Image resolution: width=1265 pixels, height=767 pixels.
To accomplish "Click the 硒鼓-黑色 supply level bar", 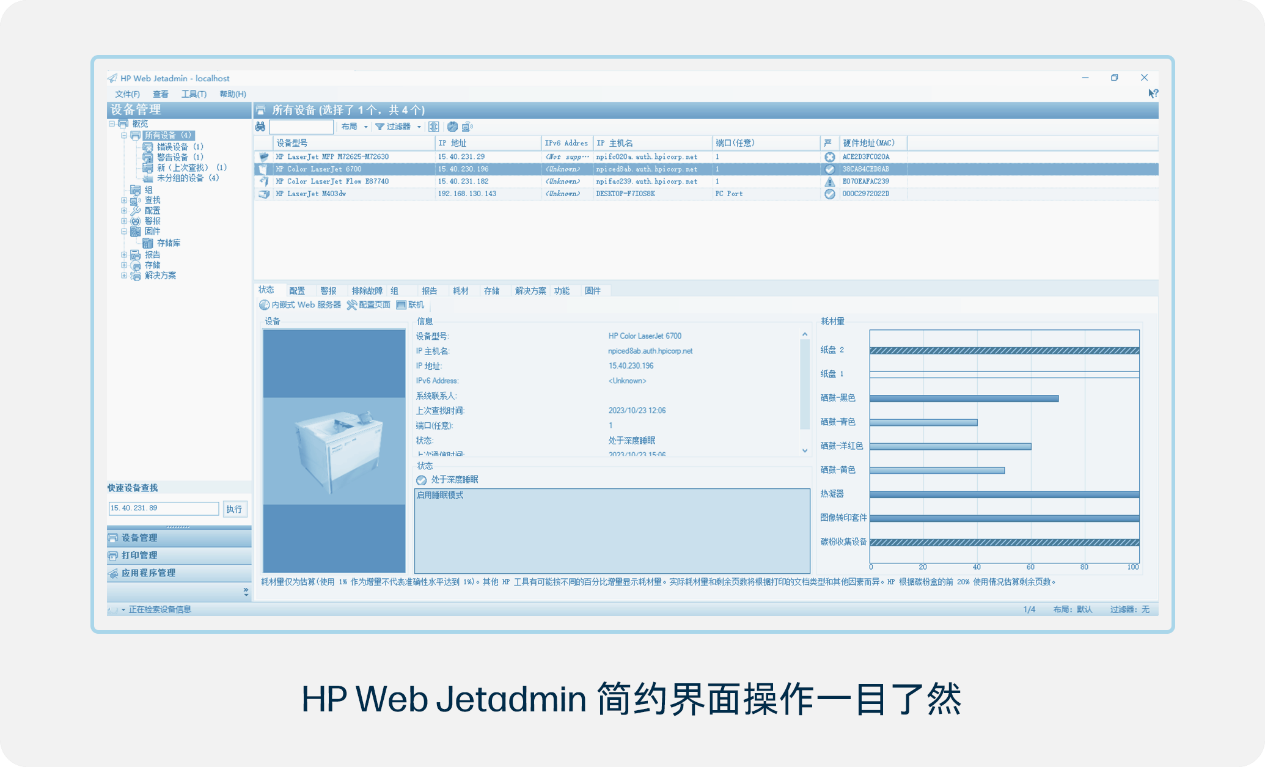I will click(x=965, y=397).
